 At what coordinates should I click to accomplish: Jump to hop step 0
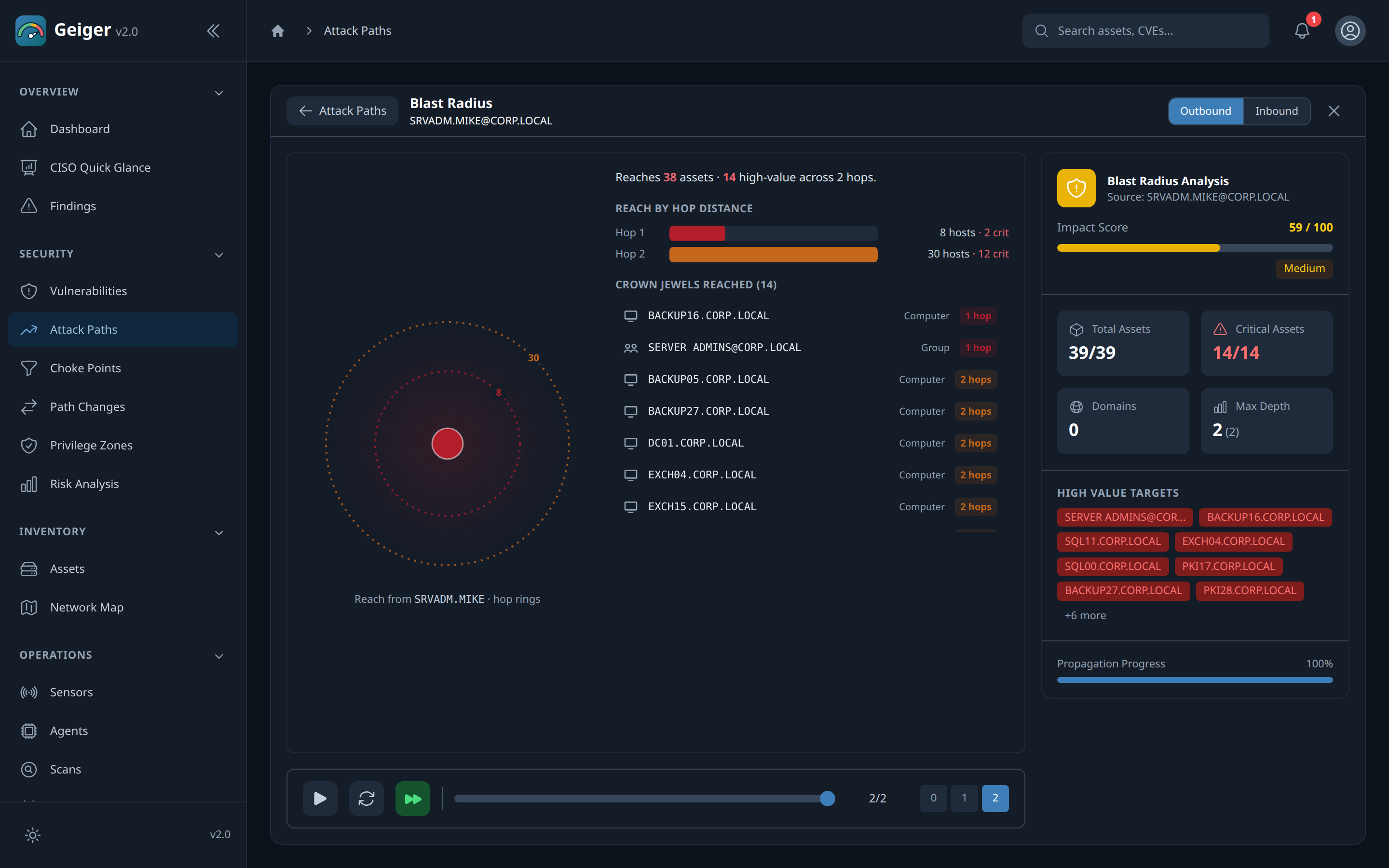(x=933, y=798)
